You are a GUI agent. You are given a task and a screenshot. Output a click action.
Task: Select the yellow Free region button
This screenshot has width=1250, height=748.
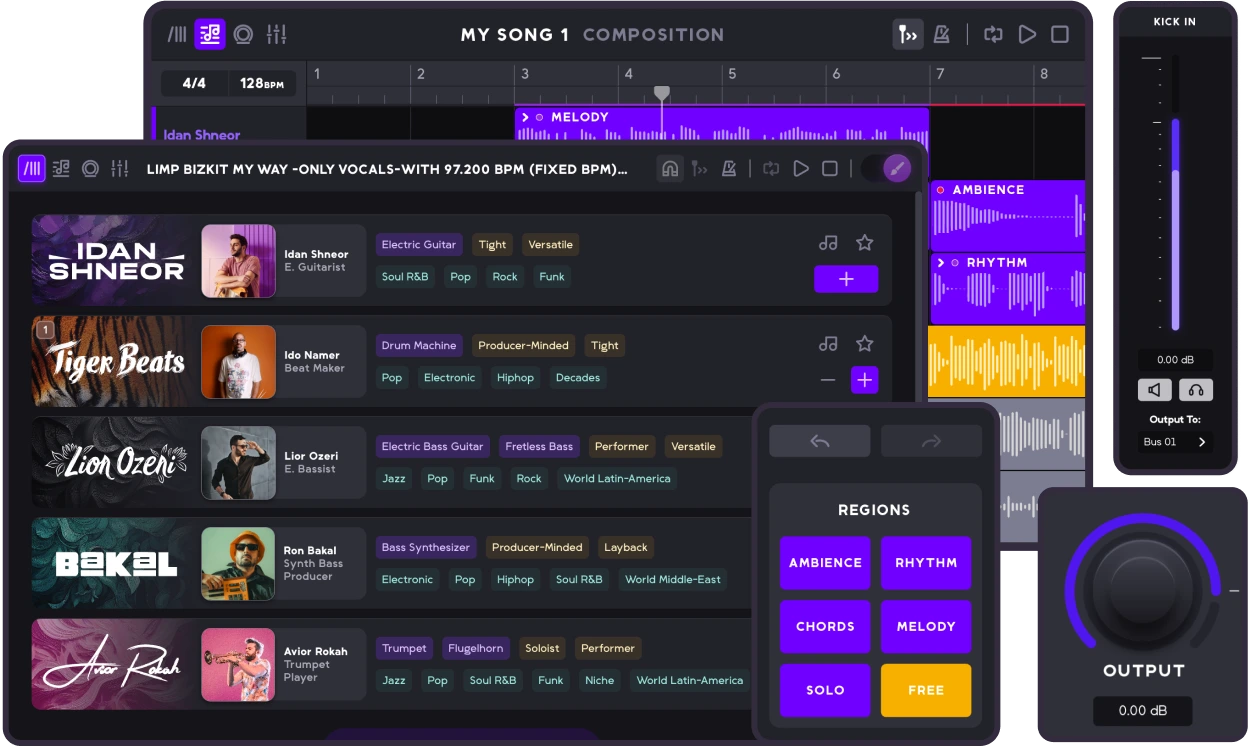(x=926, y=690)
